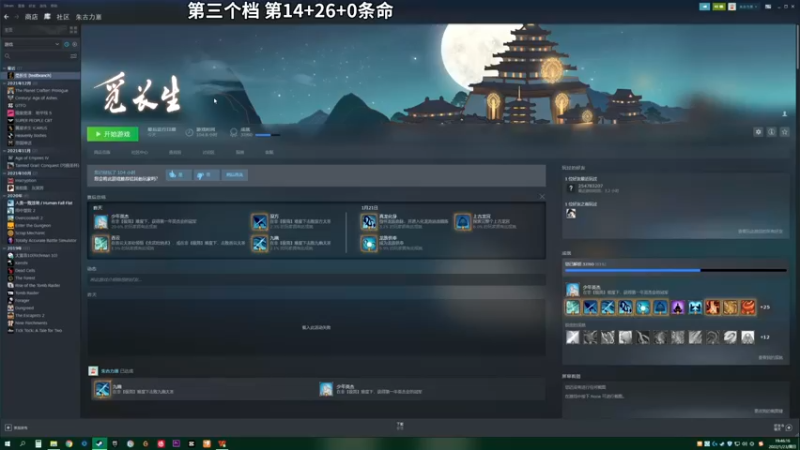Screen dimensions: 800x450
Task: Select Enter the Gungeon in library
Action: tap(33, 226)
